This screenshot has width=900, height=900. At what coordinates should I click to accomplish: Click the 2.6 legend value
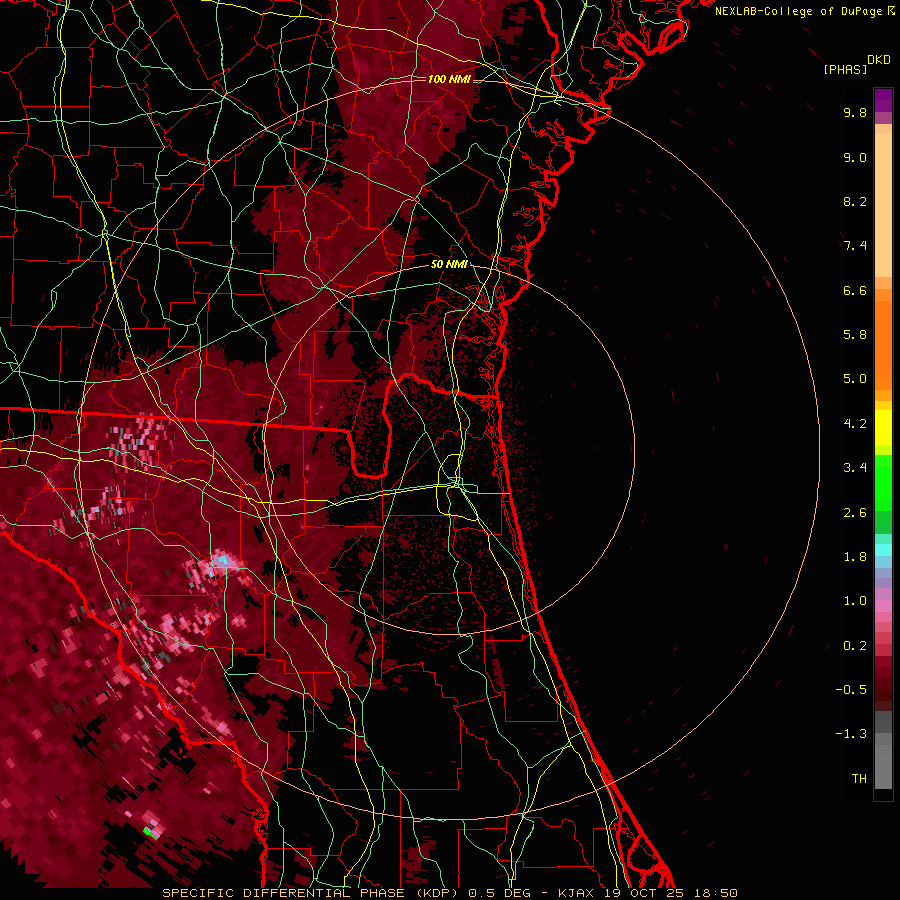[x=855, y=513]
